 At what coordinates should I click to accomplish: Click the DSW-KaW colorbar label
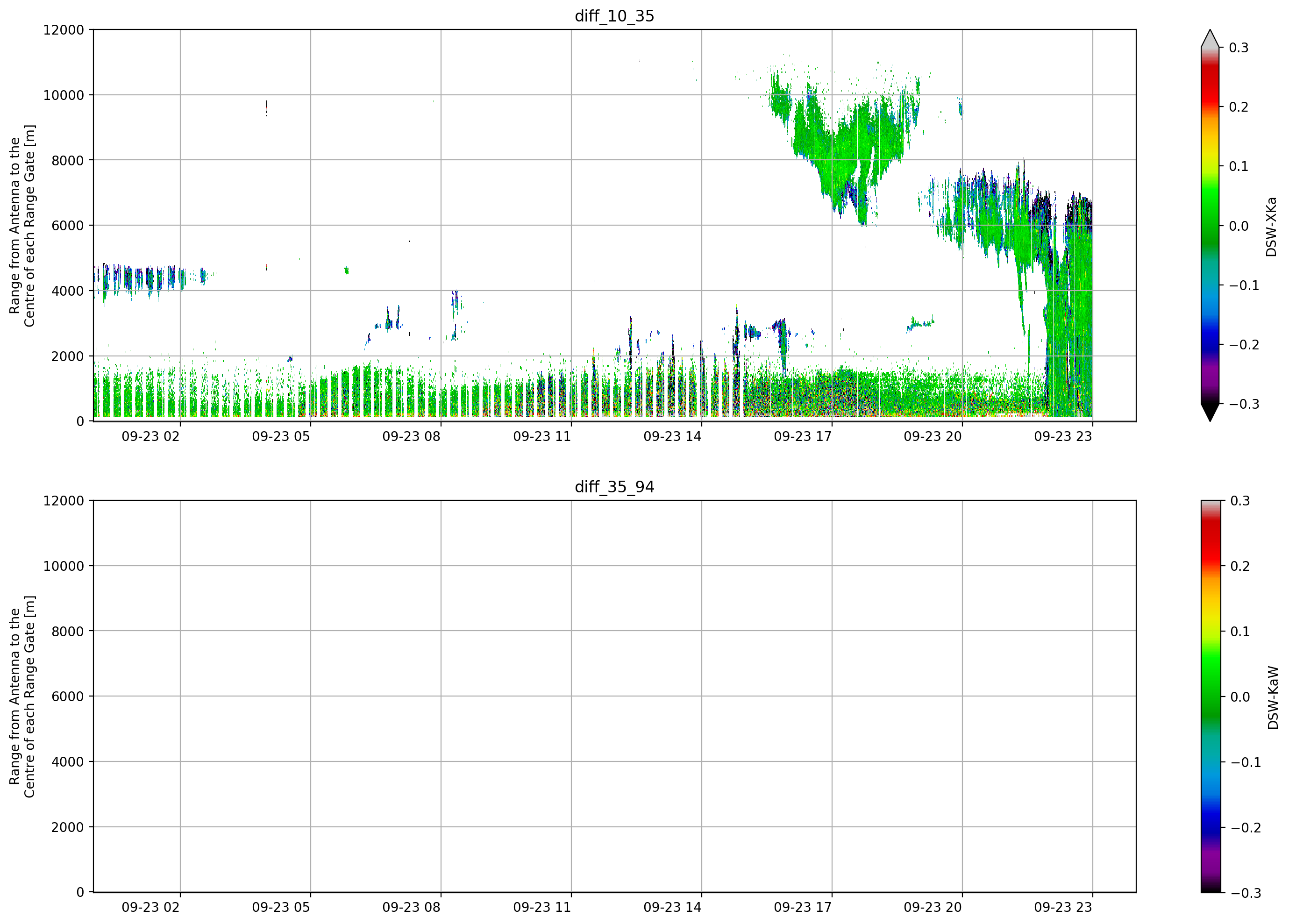pos(1273,698)
